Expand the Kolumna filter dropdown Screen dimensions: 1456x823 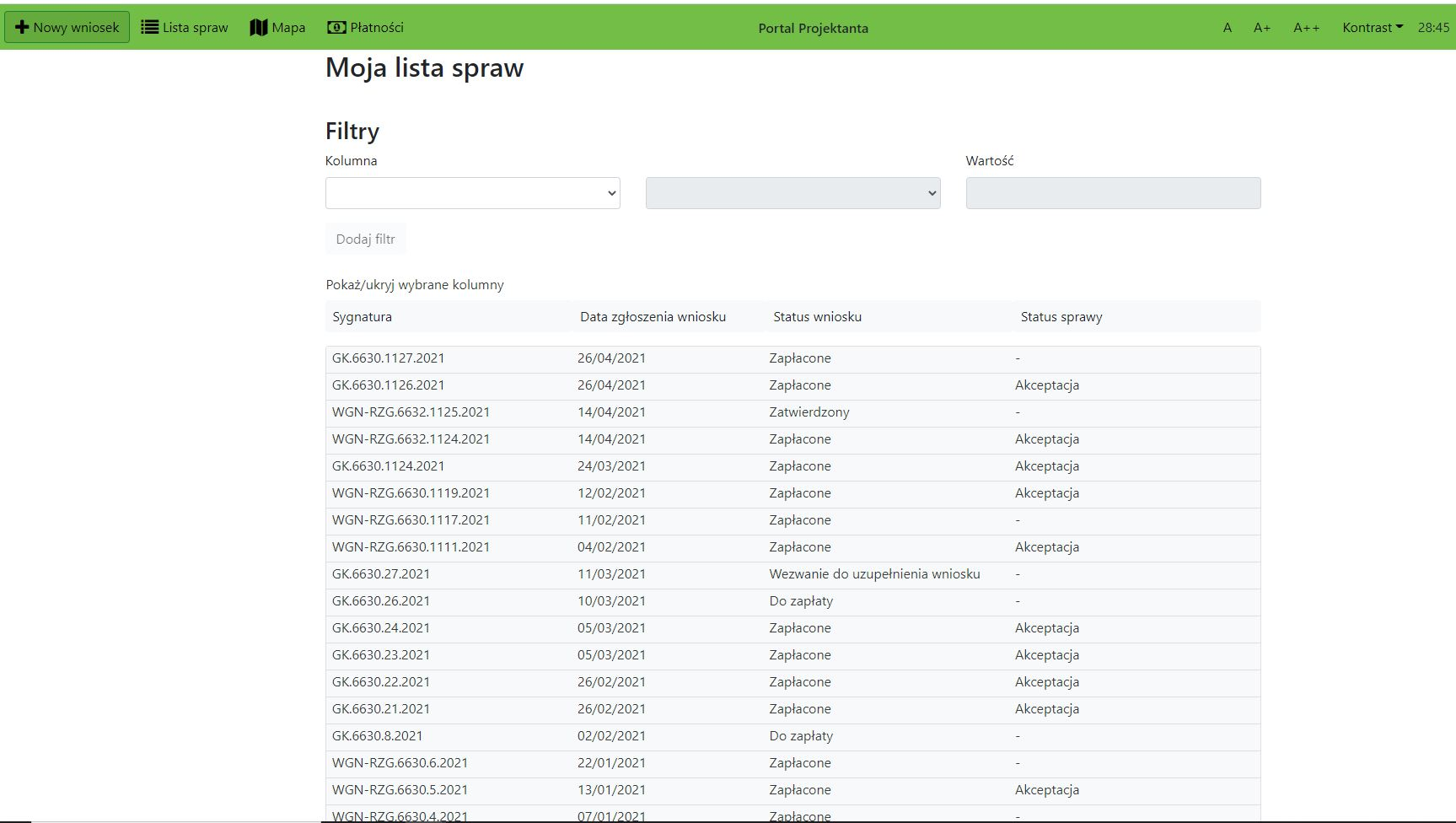[472, 193]
